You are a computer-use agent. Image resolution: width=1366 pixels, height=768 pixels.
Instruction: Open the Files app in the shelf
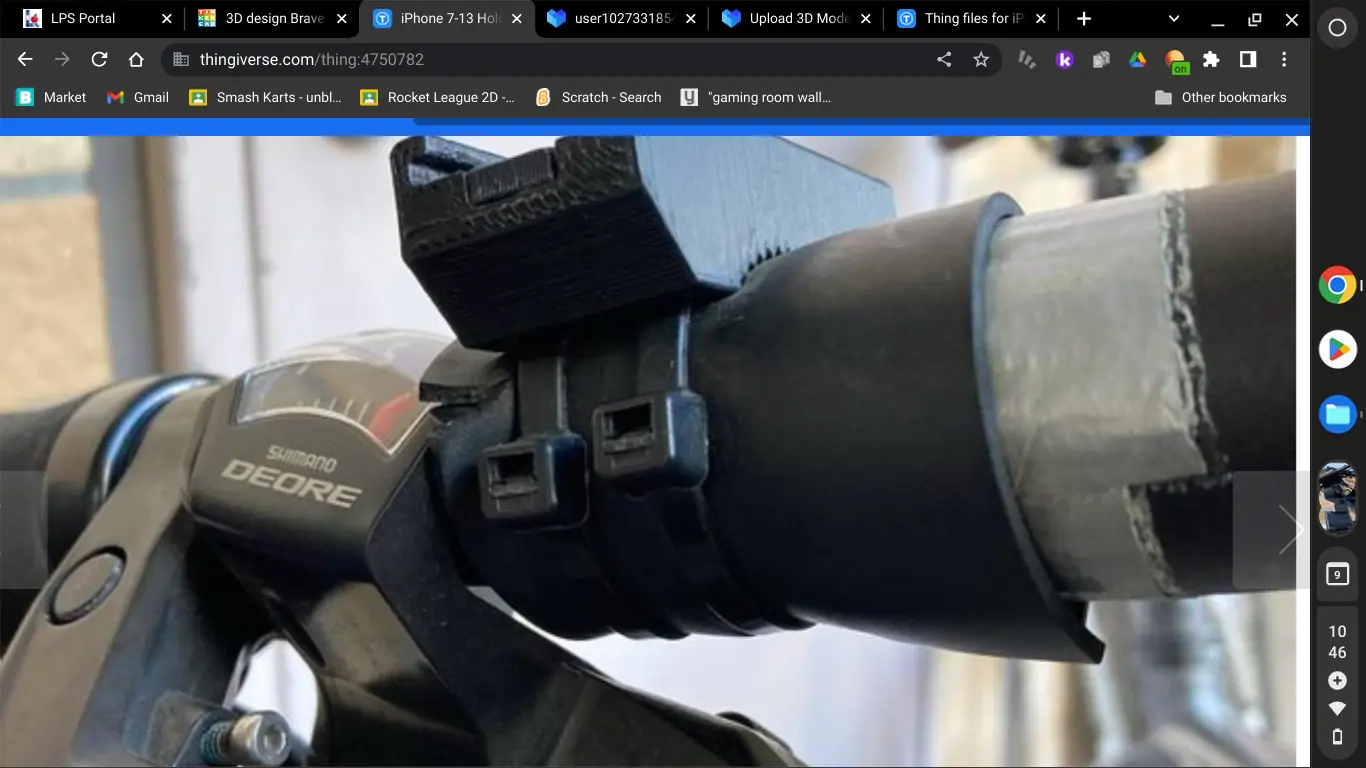point(1337,414)
